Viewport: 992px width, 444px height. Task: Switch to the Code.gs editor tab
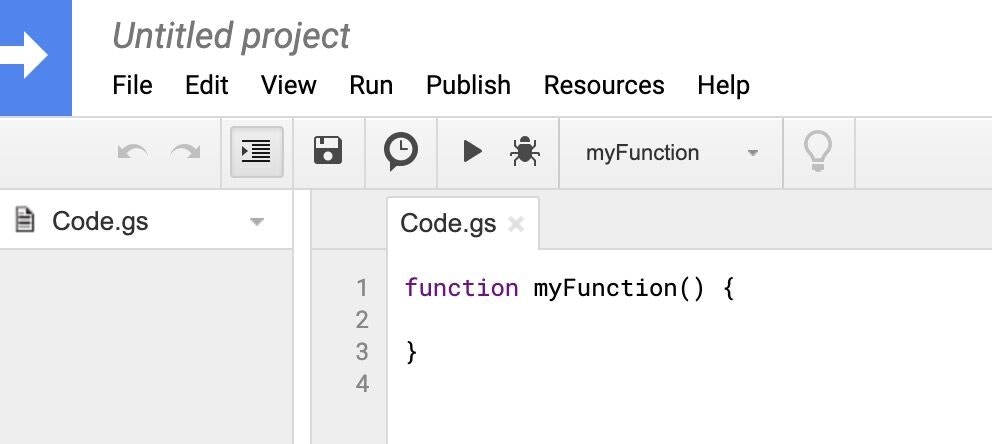pyautogui.click(x=448, y=223)
